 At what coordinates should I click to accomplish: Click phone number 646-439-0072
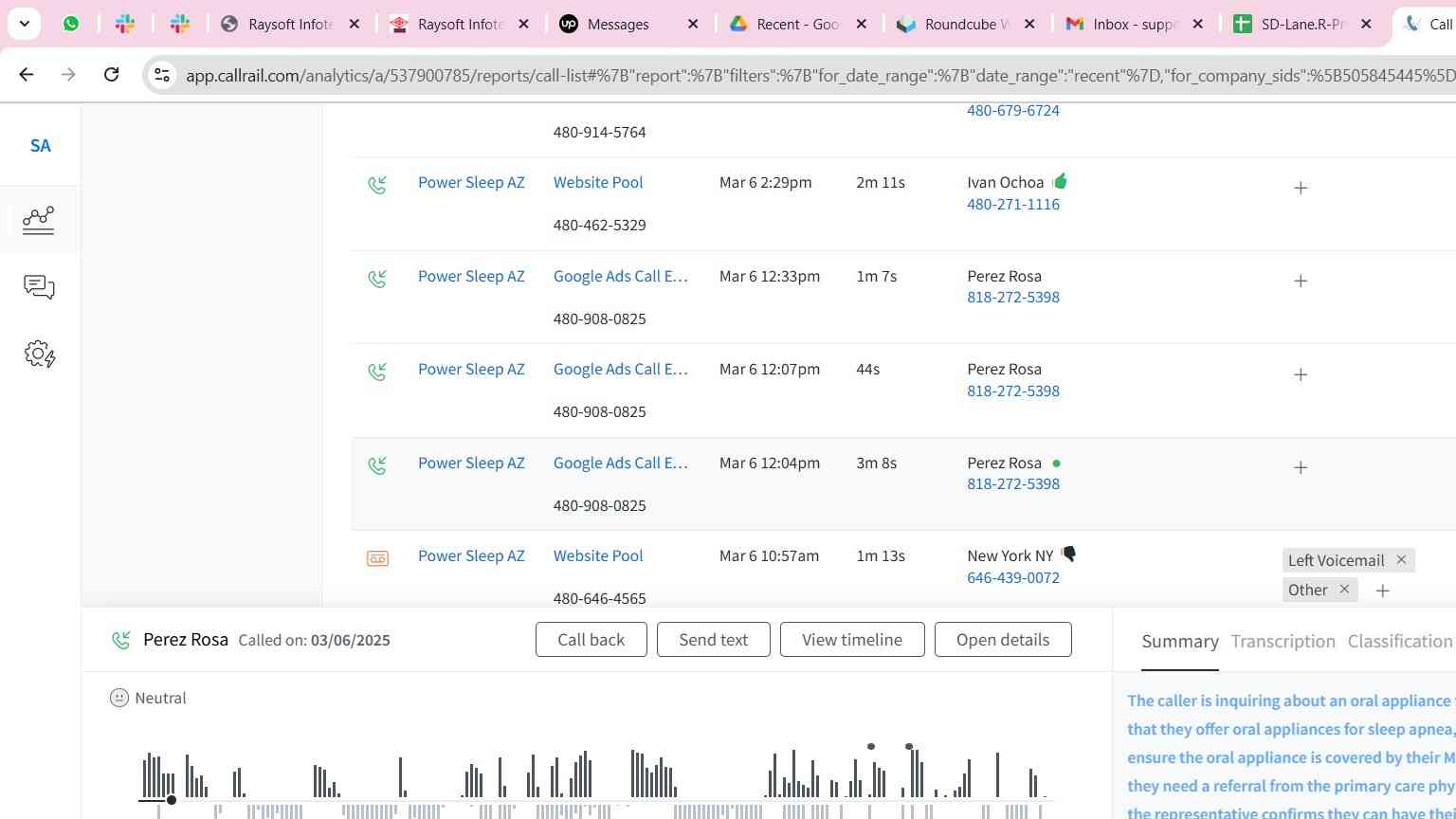click(1013, 577)
